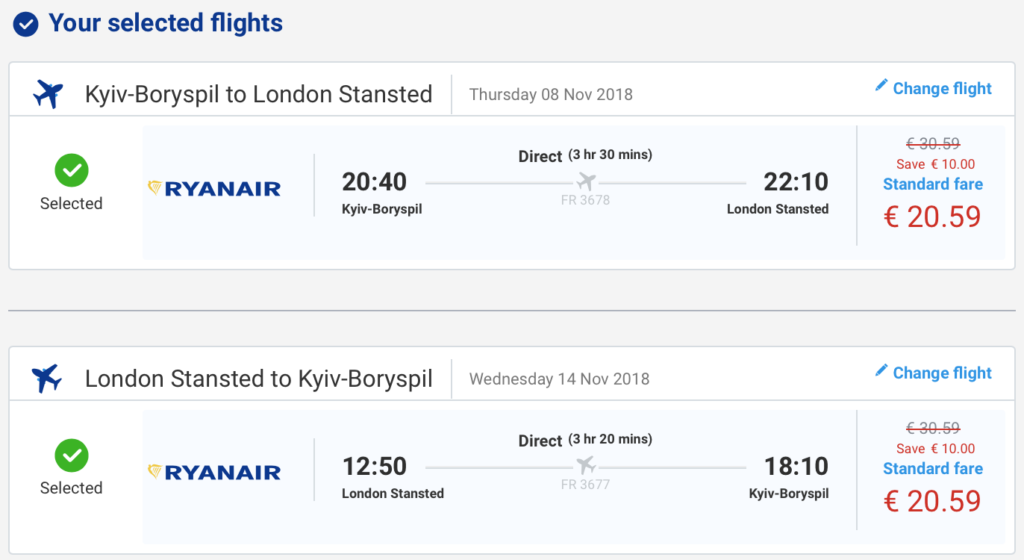Click the Ryanair logo on the return flight

214,472
